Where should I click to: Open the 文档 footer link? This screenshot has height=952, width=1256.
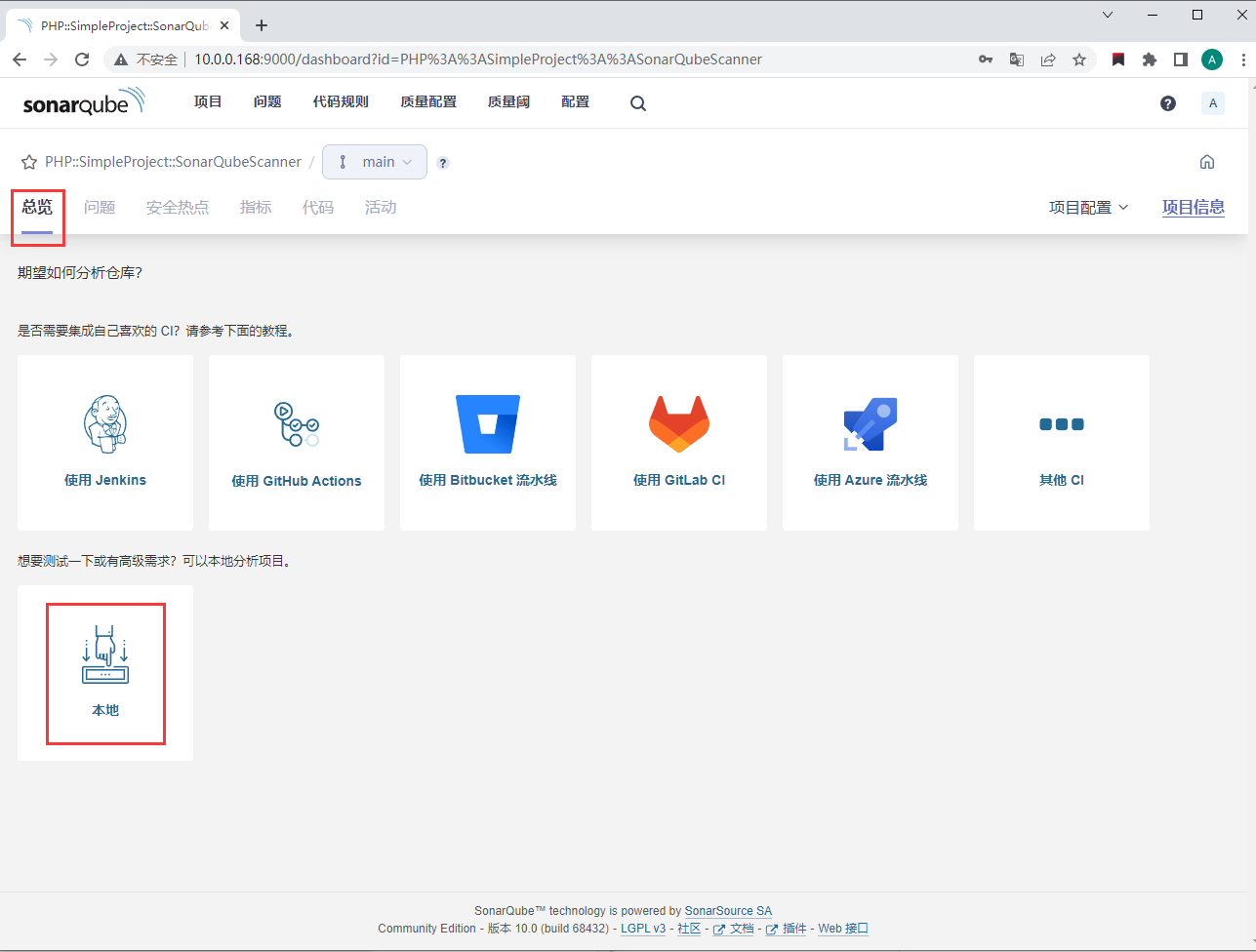734,929
